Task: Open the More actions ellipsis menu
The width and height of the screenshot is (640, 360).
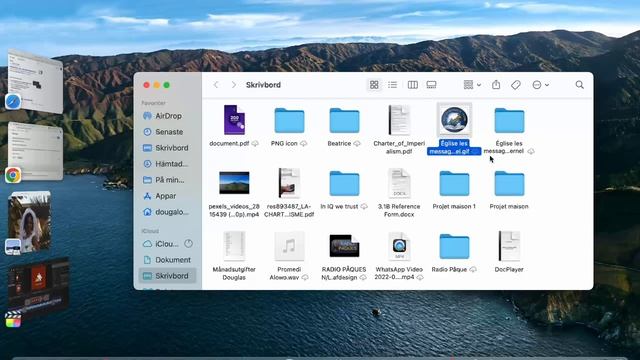Action: click(540, 84)
